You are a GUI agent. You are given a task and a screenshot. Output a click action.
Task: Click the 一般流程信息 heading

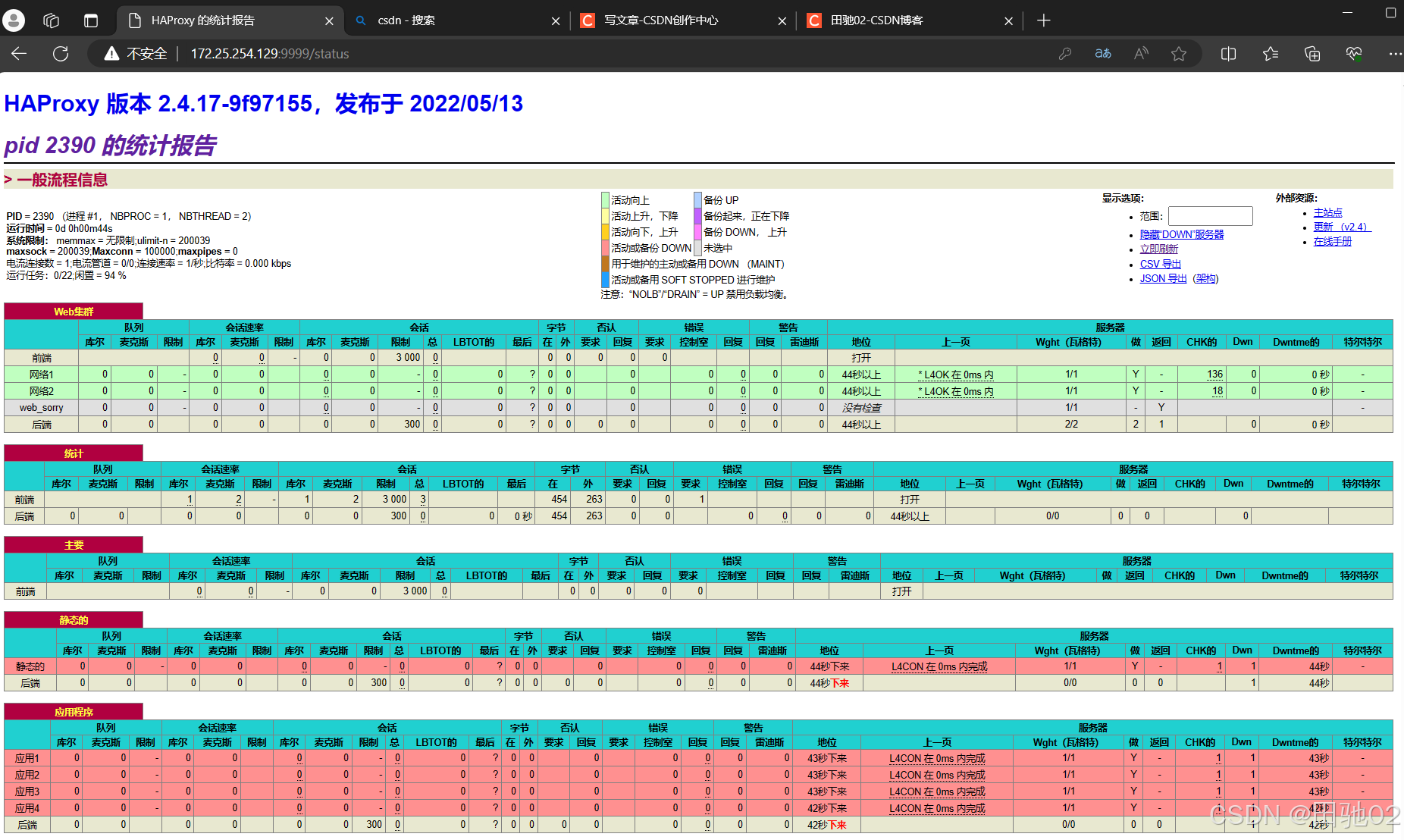[x=62, y=180]
